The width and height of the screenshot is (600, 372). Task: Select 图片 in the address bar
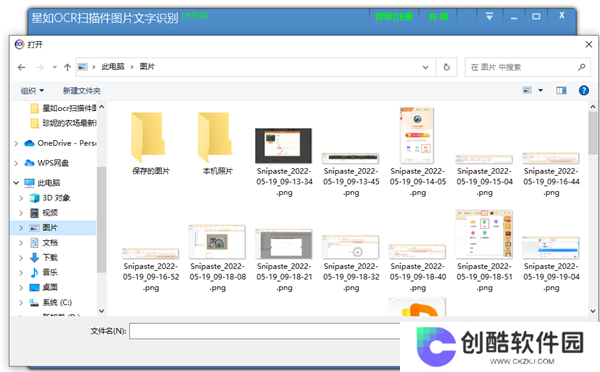coord(147,67)
